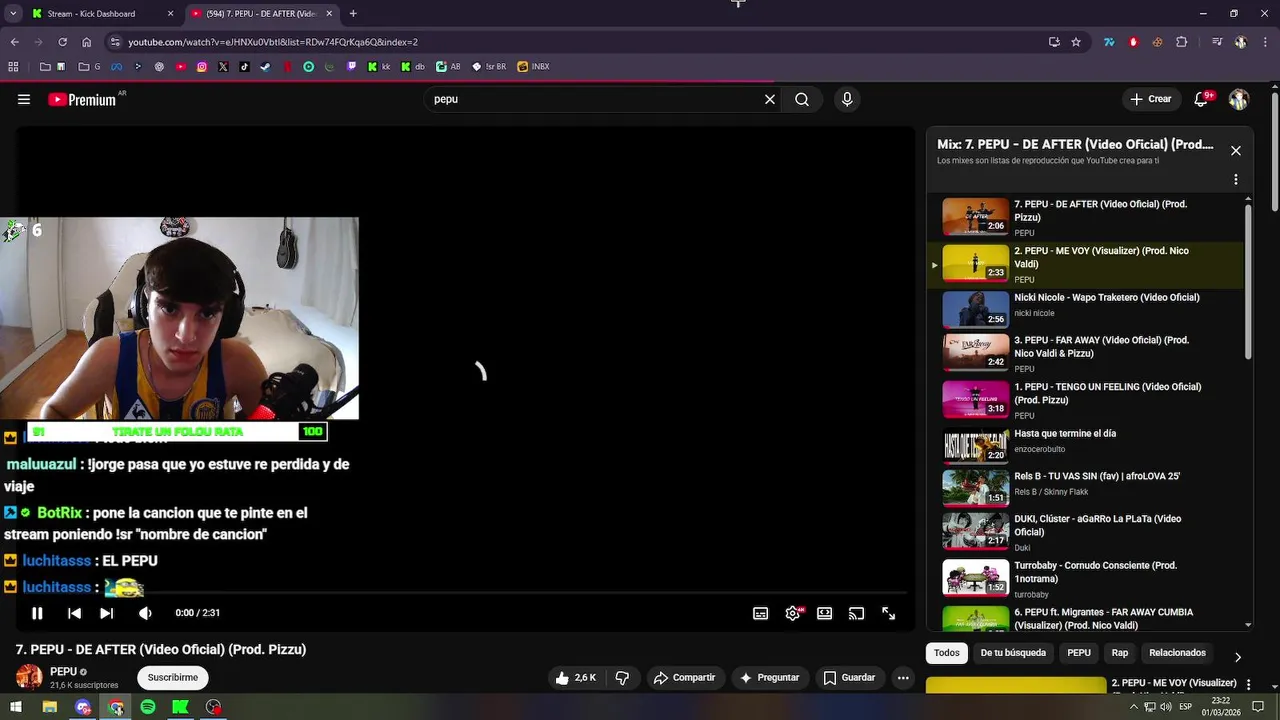1280x720 pixels.
Task: Select Todos filter chip
Action: (x=947, y=653)
